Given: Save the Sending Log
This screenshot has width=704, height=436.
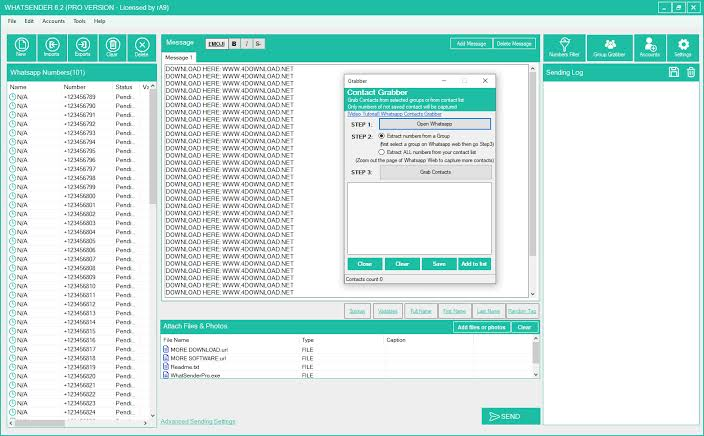Looking at the screenshot, I should (673, 72).
